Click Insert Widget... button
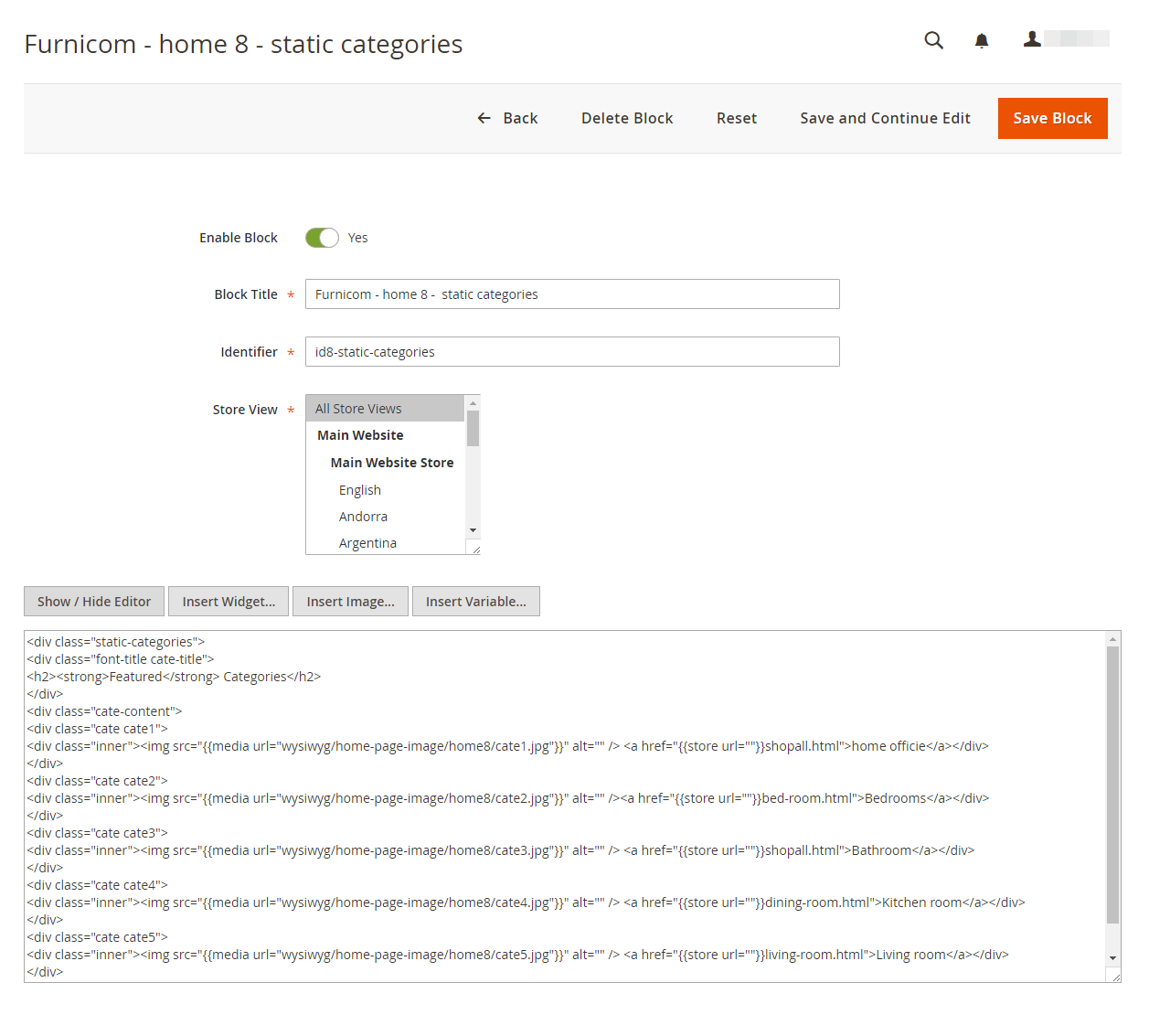This screenshot has height=1036, width=1149. pyautogui.click(x=229, y=602)
